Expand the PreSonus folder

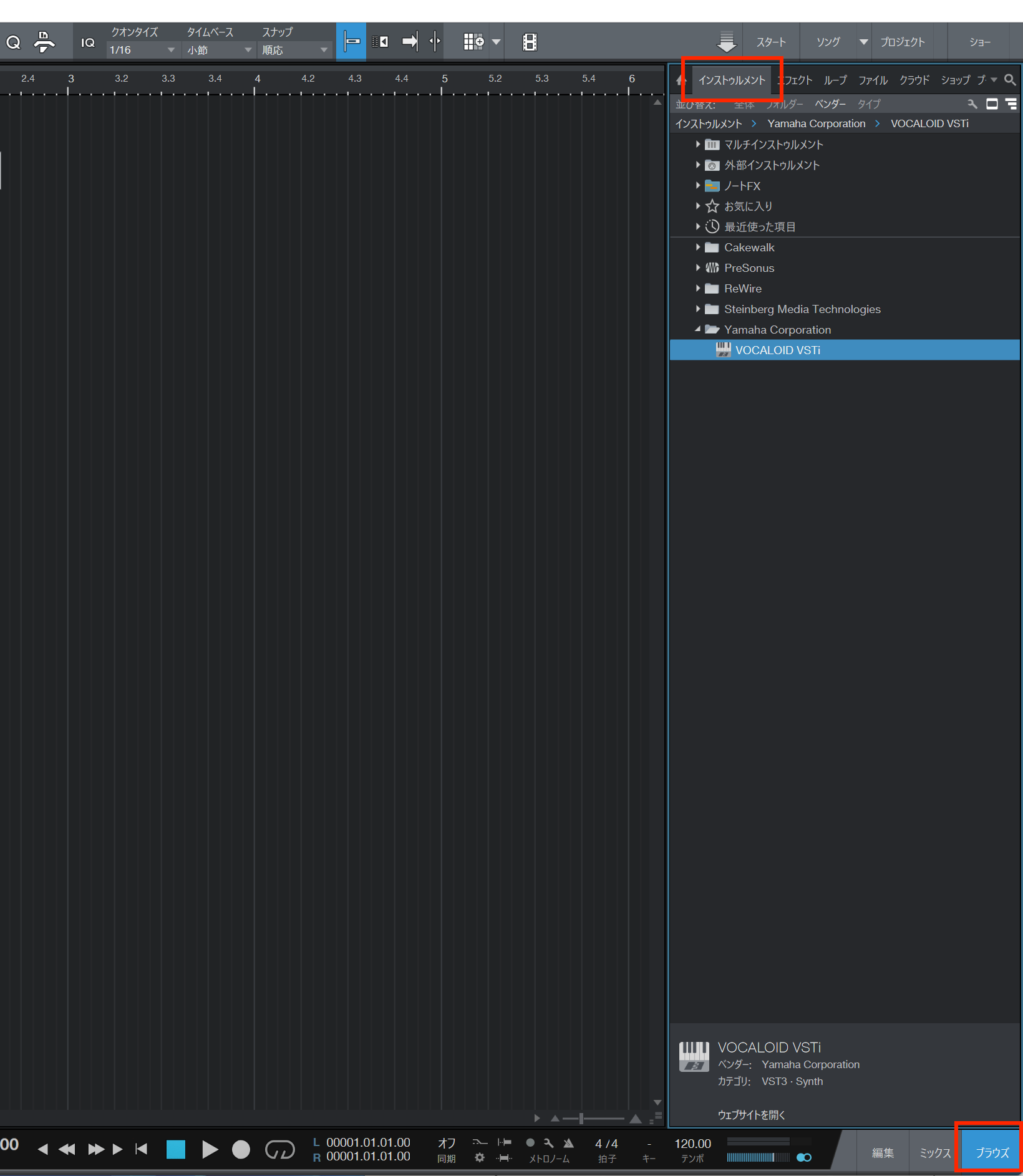click(x=698, y=267)
